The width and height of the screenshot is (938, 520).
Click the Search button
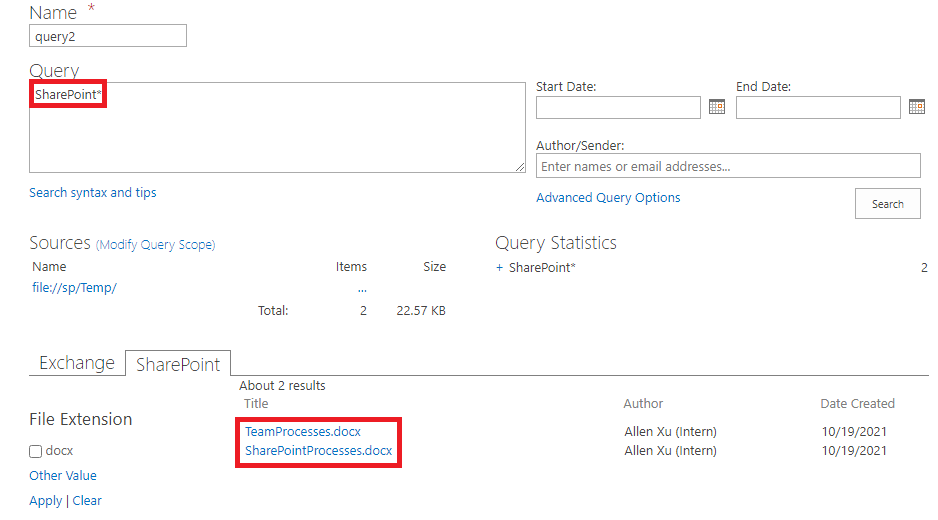click(888, 204)
